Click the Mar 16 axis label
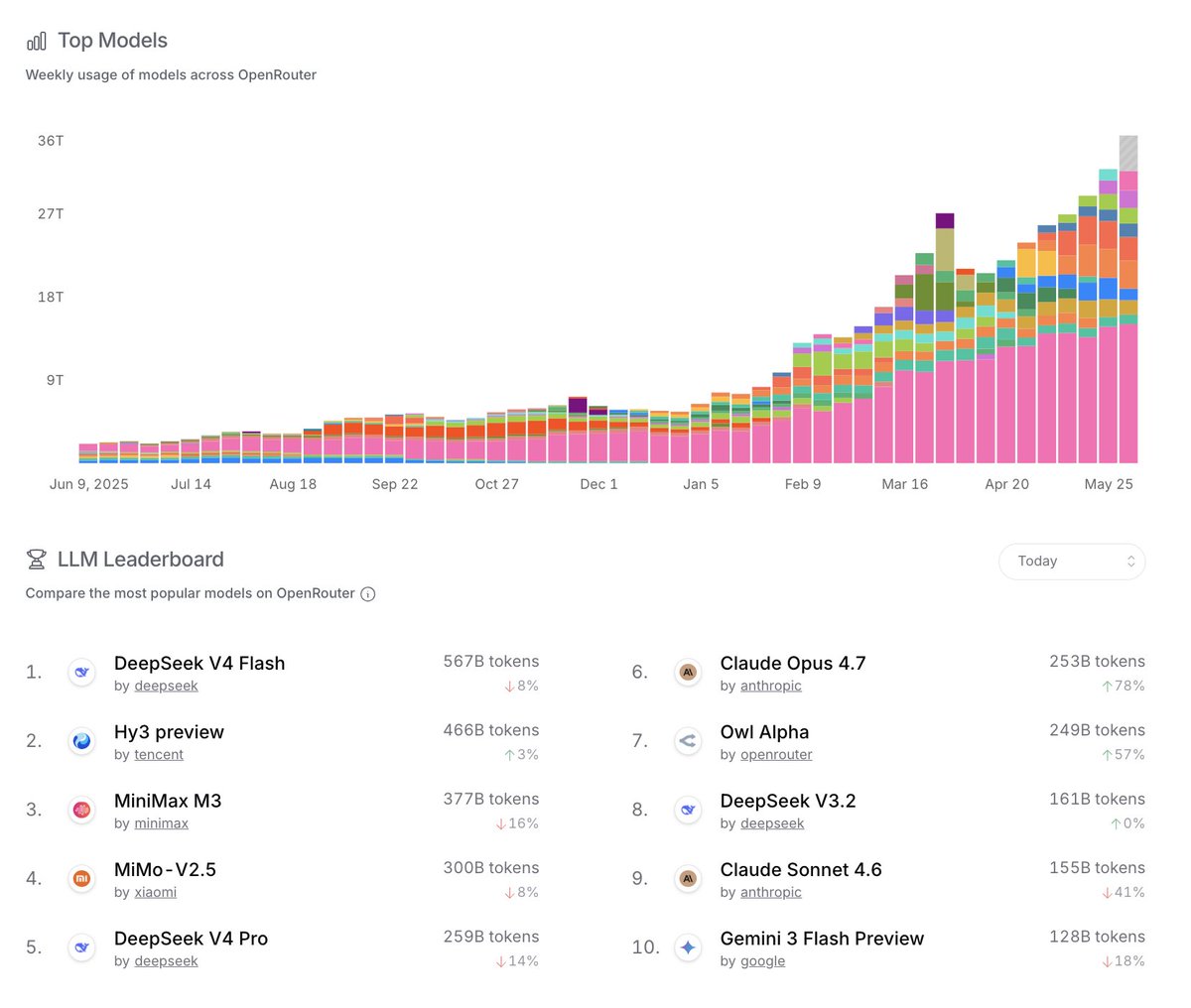Screen dimensions: 1191x1008 coord(905,484)
